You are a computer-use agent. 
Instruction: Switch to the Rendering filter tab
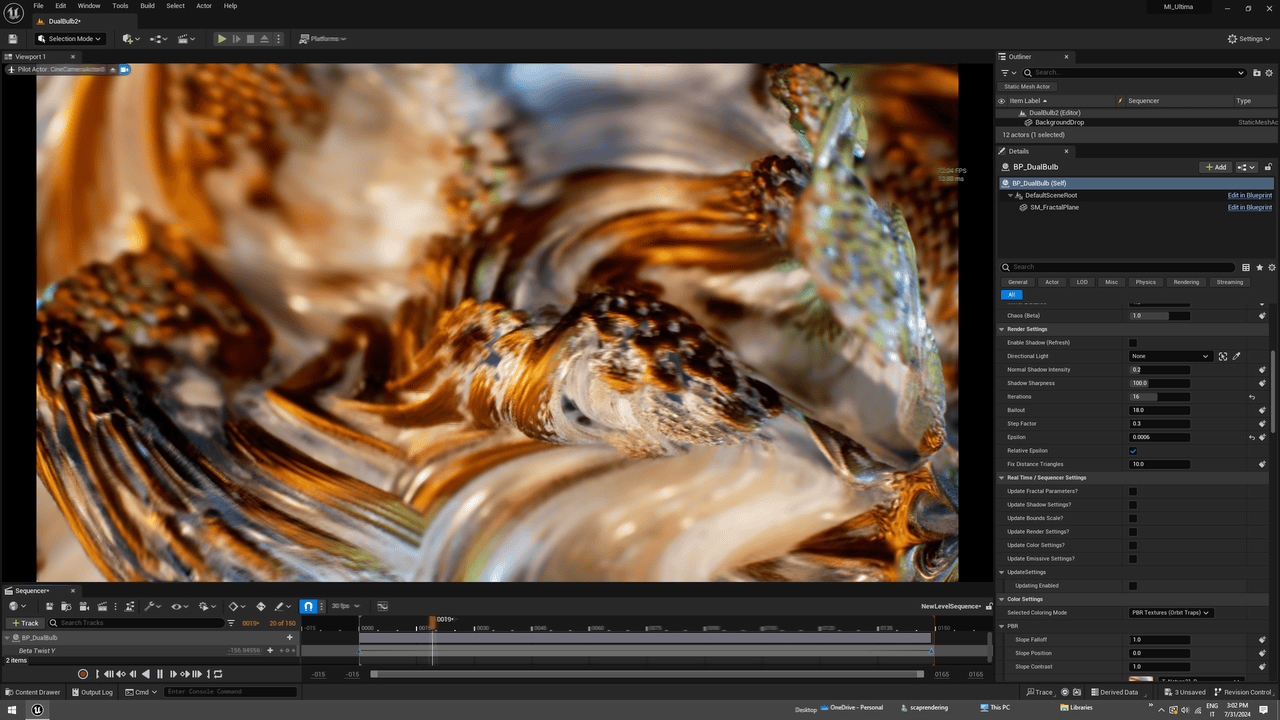point(1185,282)
